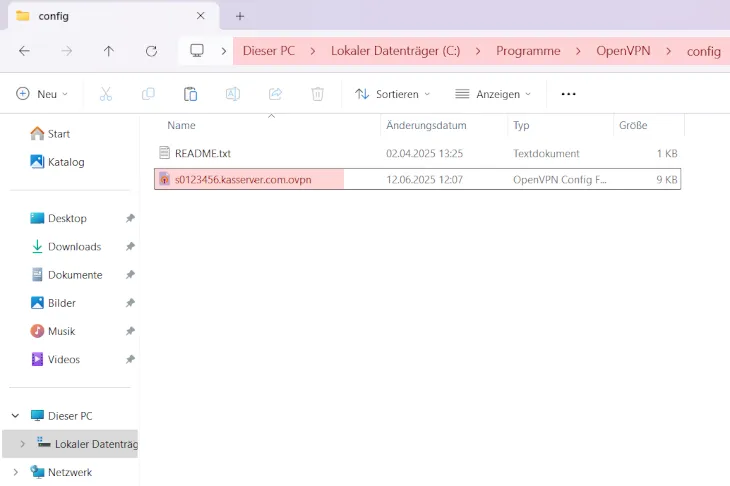Click OpenVPN in the breadcrumb path
This screenshot has width=730, height=486.
coord(623,51)
